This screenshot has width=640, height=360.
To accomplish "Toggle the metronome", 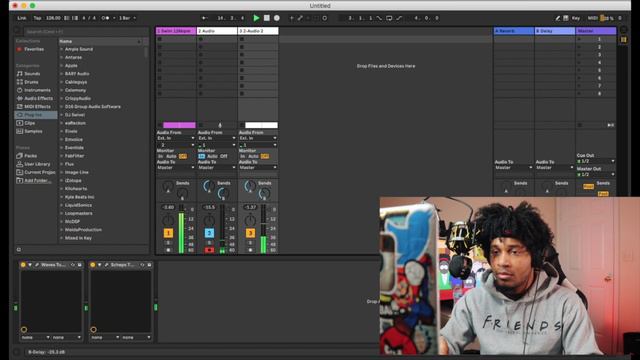I will coord(105,18).
